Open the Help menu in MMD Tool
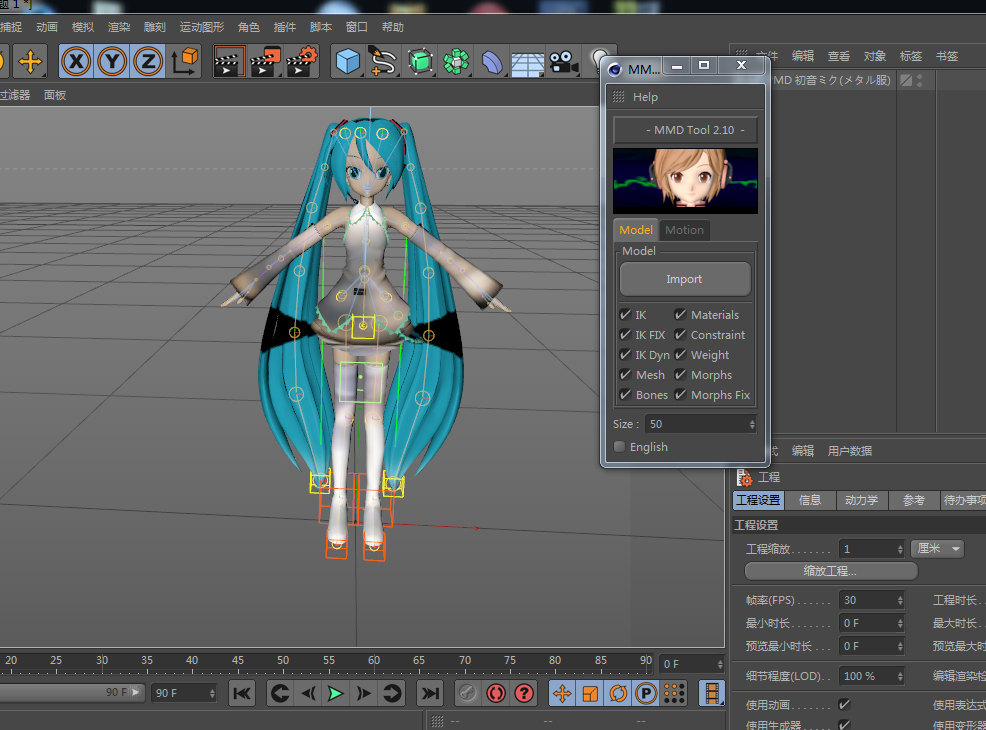This screenshot has height=730, width=986. [645, 97]
